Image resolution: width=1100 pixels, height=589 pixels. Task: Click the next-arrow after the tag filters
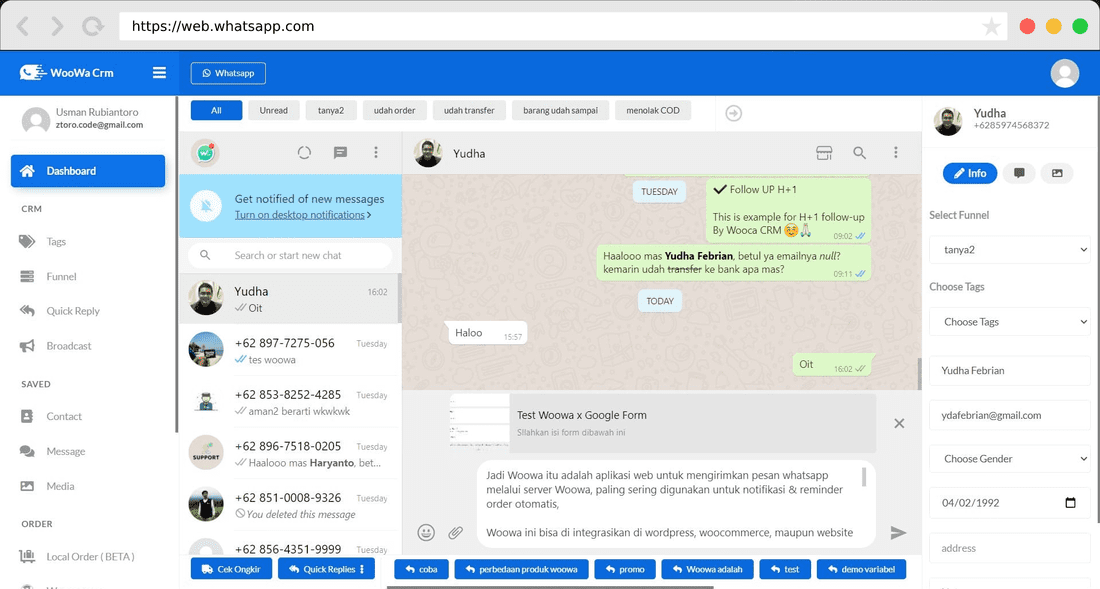click(733, 113)
